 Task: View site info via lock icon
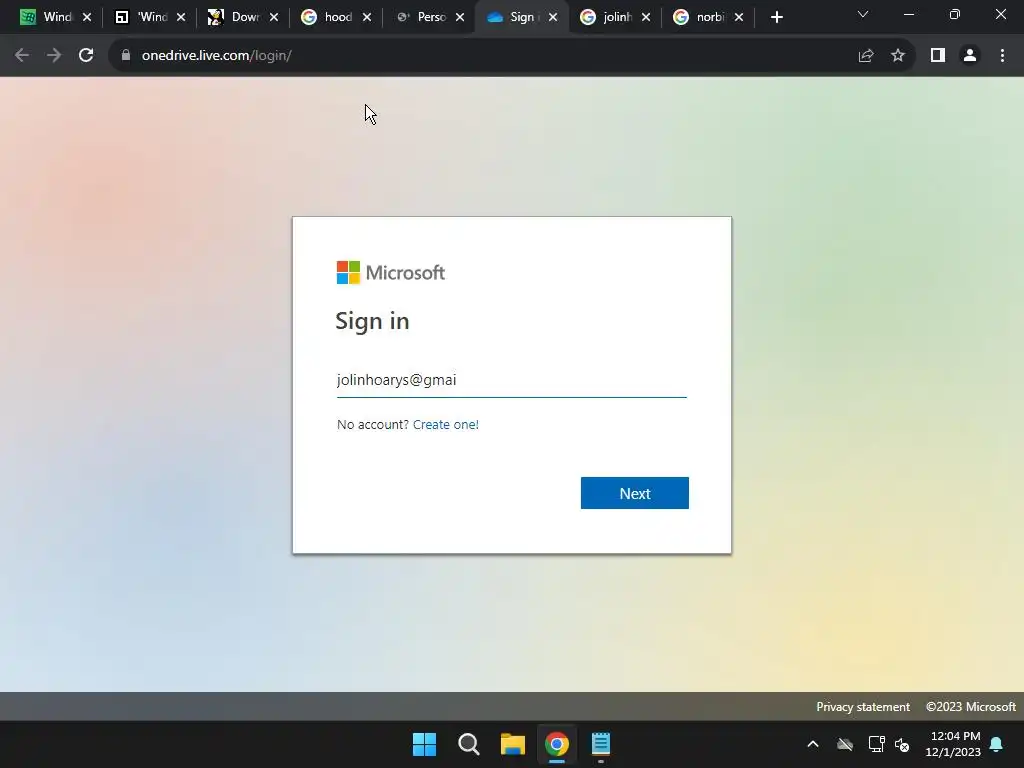(x=126, y=56)
